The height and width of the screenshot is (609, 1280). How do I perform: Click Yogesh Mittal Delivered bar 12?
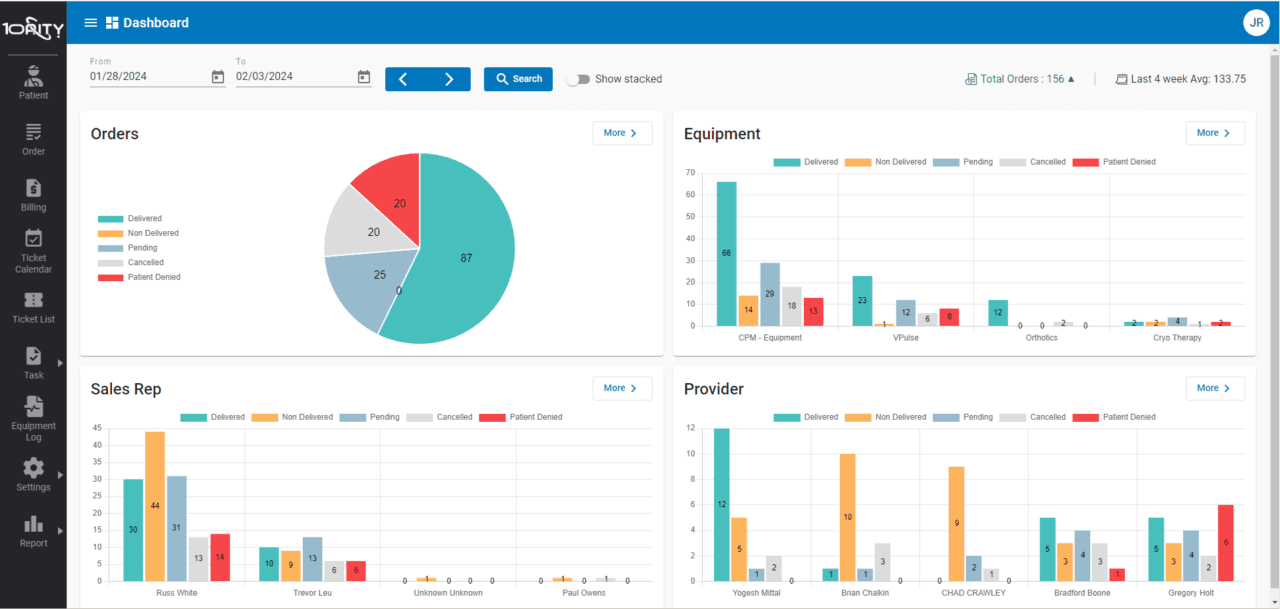click(x=722, y=504)
